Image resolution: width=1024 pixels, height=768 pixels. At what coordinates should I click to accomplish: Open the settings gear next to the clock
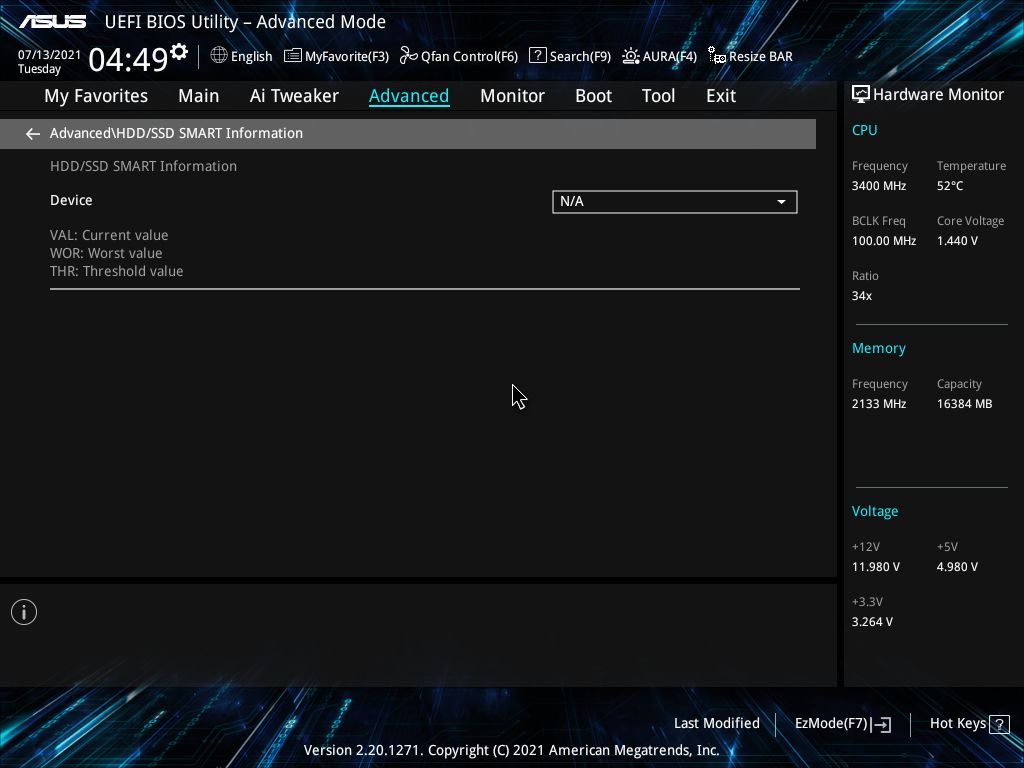(179, 52)
